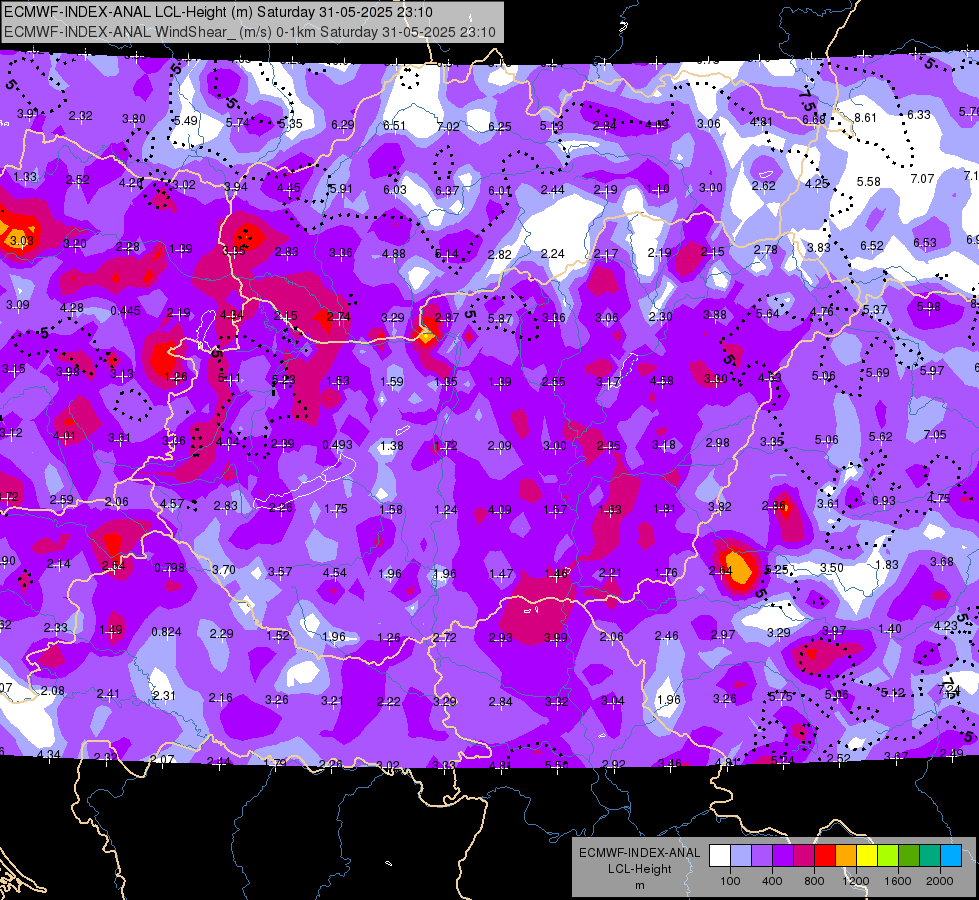Click the wind shear value "5.74"

237,123
